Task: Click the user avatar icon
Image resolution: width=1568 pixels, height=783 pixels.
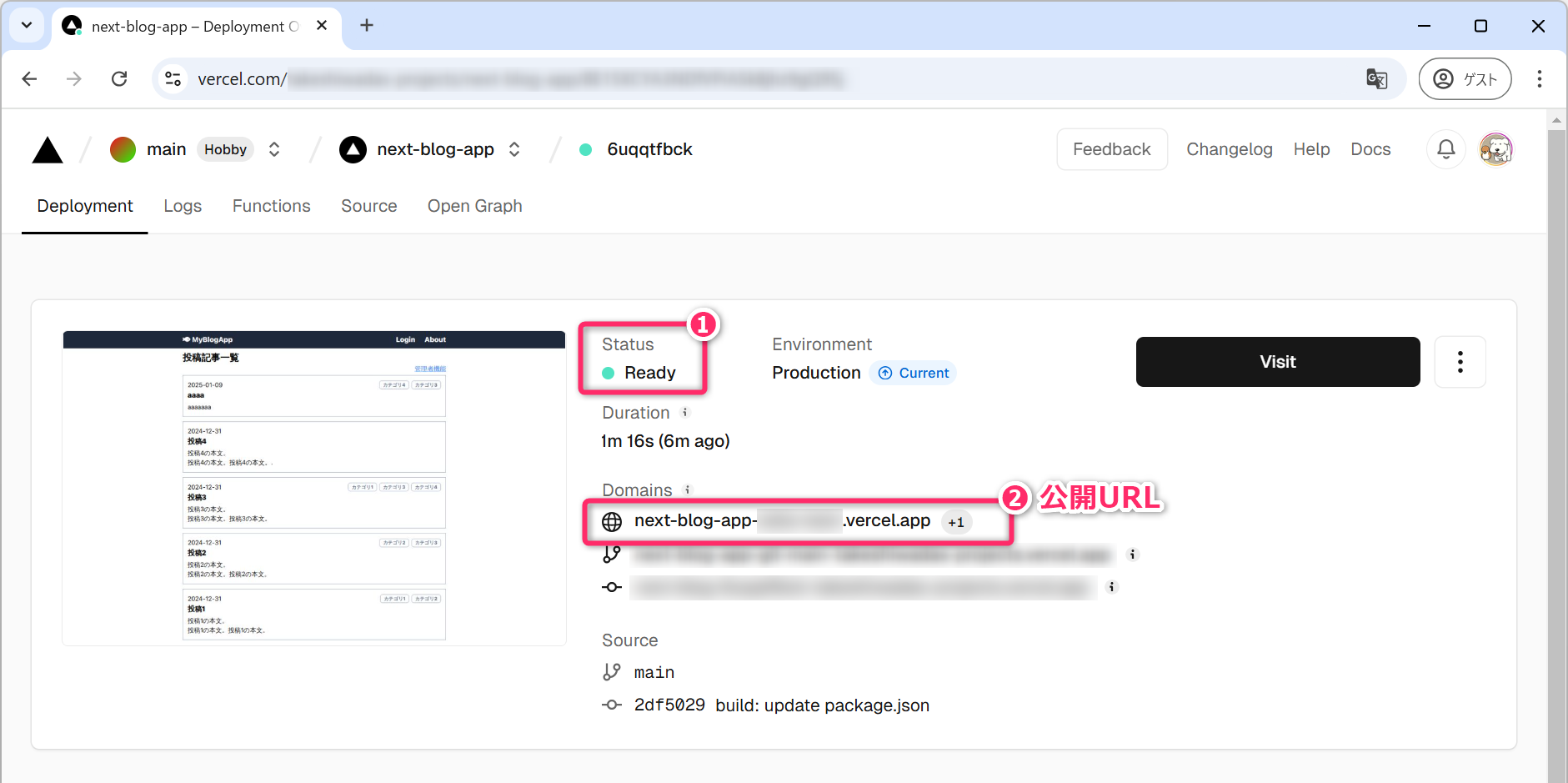Action: click(1495, 149)
